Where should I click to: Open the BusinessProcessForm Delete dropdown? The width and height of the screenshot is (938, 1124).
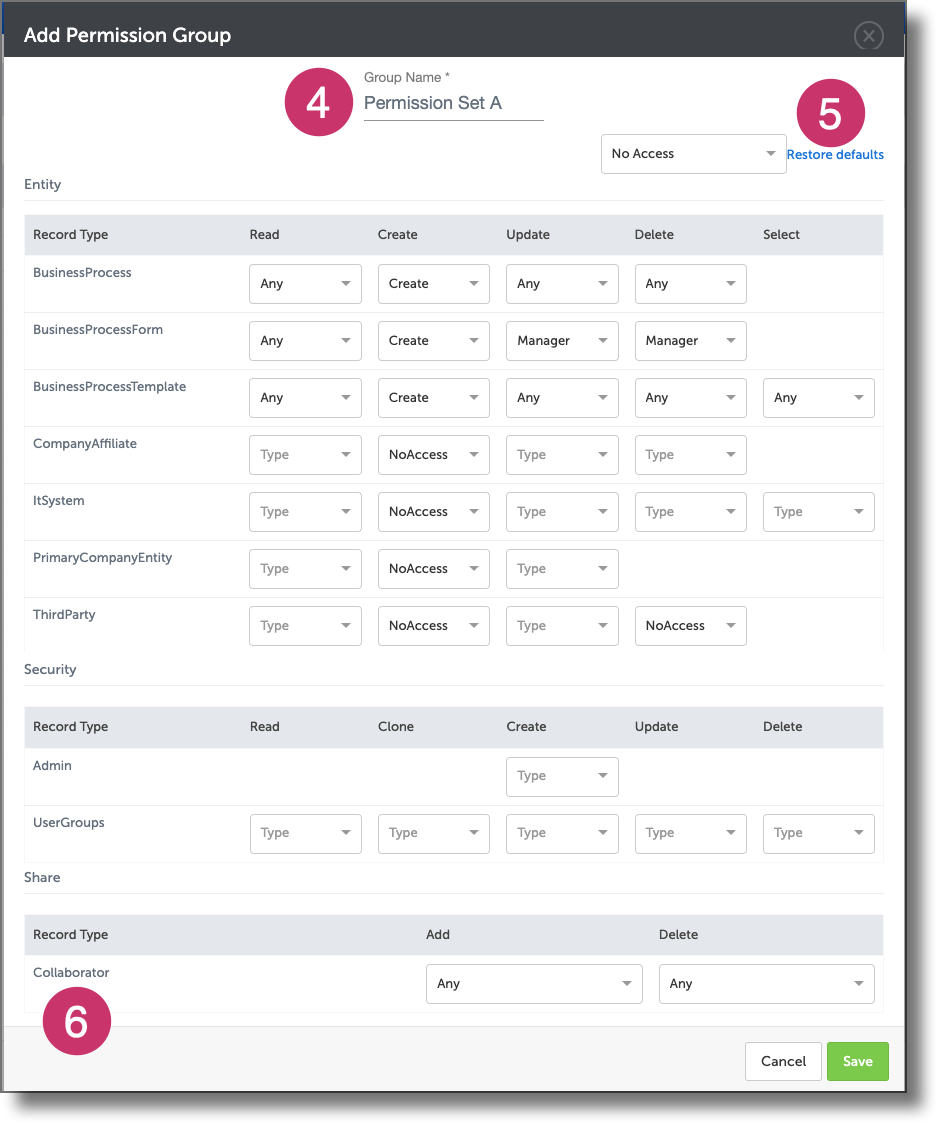690,341
